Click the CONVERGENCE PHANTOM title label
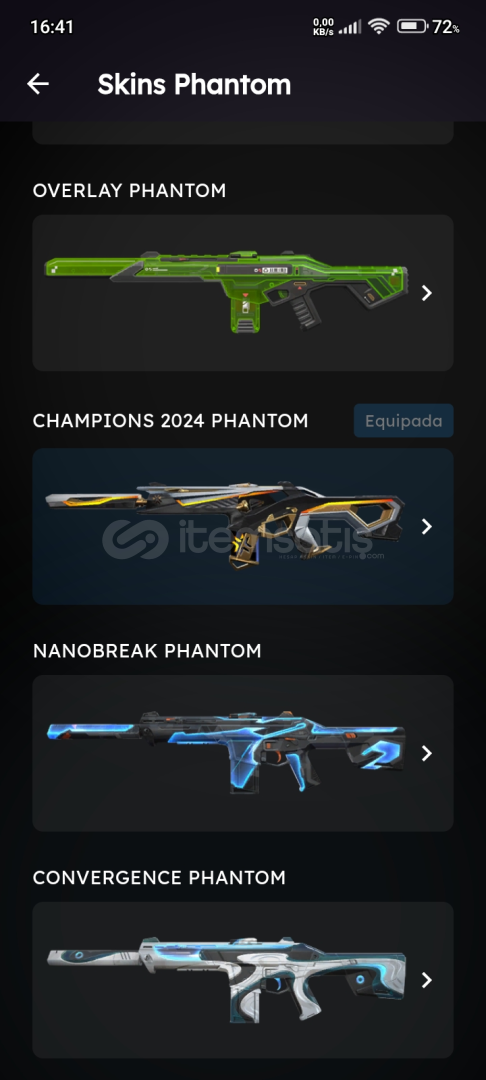Image resolution: width=486 pixels, height=1080 pixels. (x=159, y=878)
